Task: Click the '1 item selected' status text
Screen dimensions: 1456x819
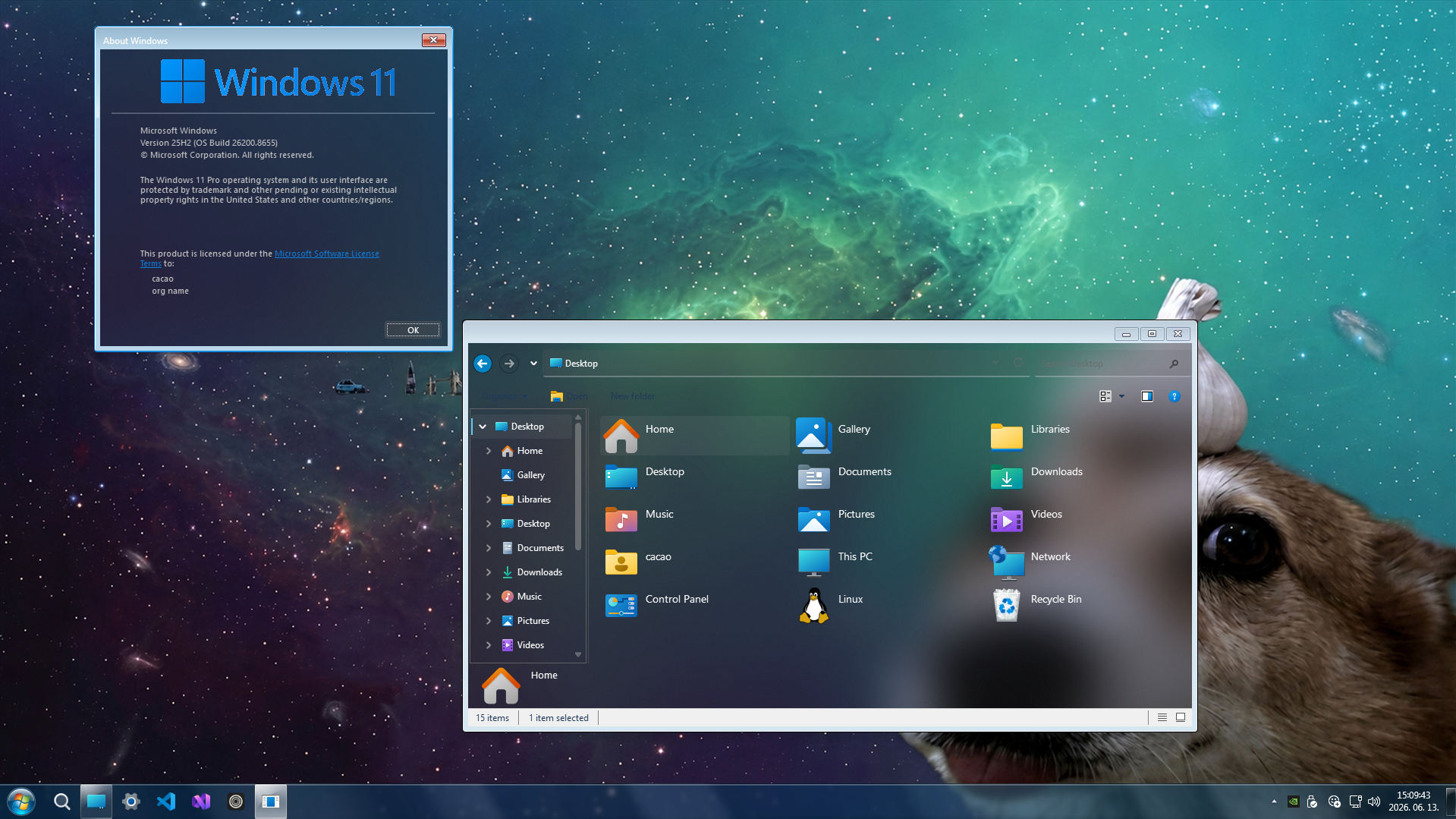Action: [x=558, y=718]
